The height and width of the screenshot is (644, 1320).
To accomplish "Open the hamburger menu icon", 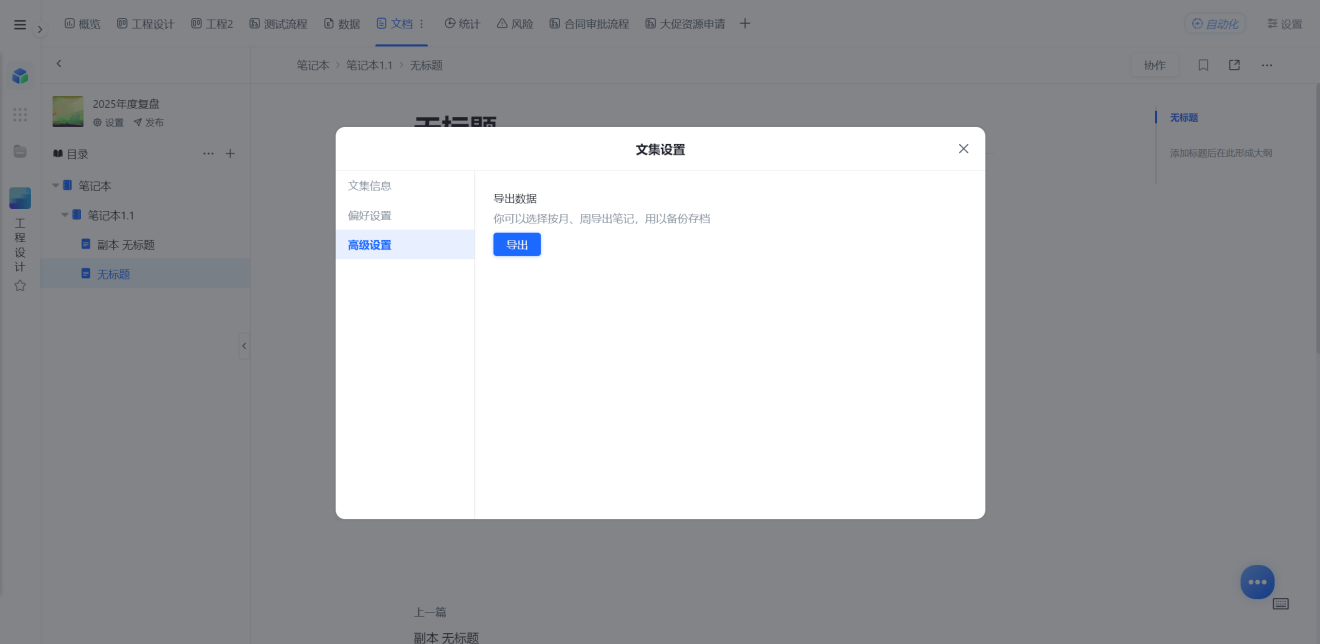I will click(x=20, y=25).
